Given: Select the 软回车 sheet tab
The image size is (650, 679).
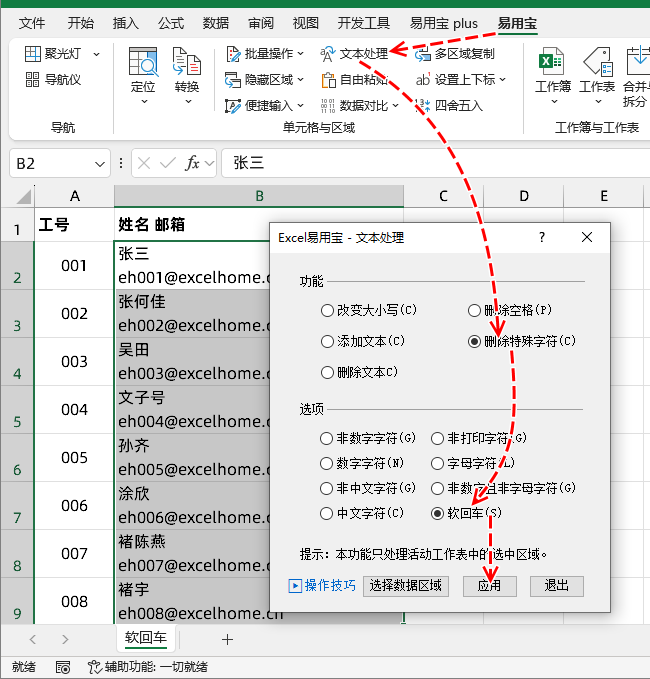Looking at the screenshot, I should (146, 638).
